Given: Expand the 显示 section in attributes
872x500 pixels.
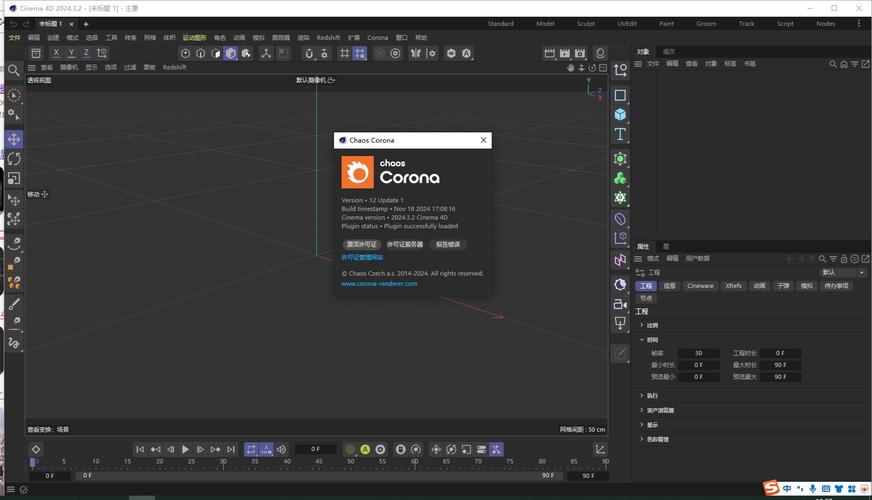Looking at the screenshot, I should 642,425.
